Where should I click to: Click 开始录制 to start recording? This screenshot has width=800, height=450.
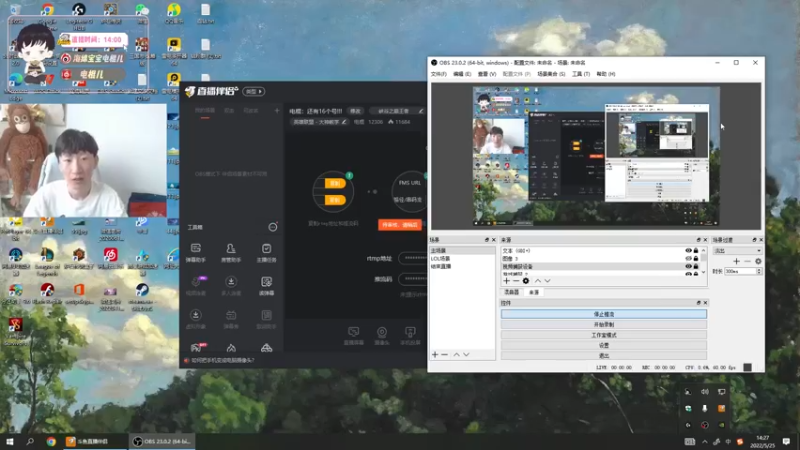604,324
